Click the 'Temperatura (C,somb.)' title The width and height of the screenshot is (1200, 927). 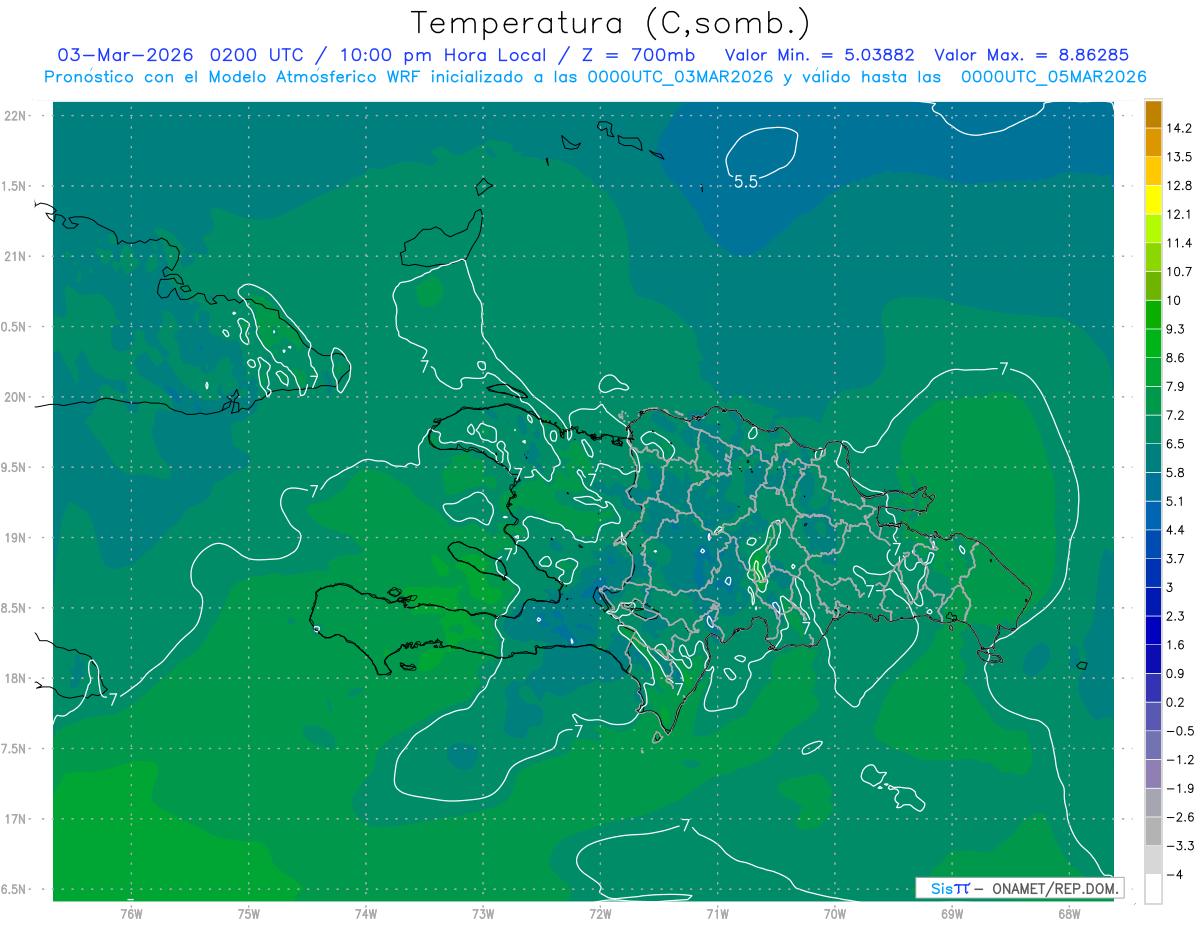pyautogui.click(x=610, y=23)
